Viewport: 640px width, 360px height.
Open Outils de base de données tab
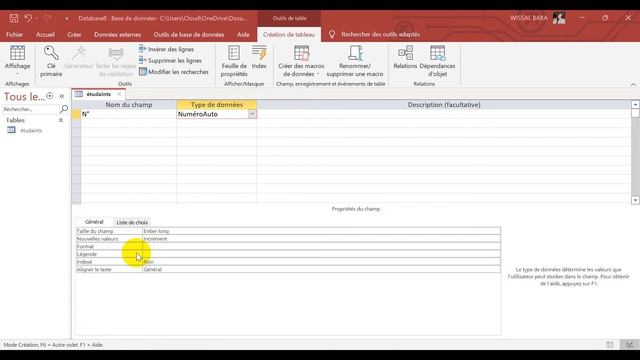tap(189, 35)
